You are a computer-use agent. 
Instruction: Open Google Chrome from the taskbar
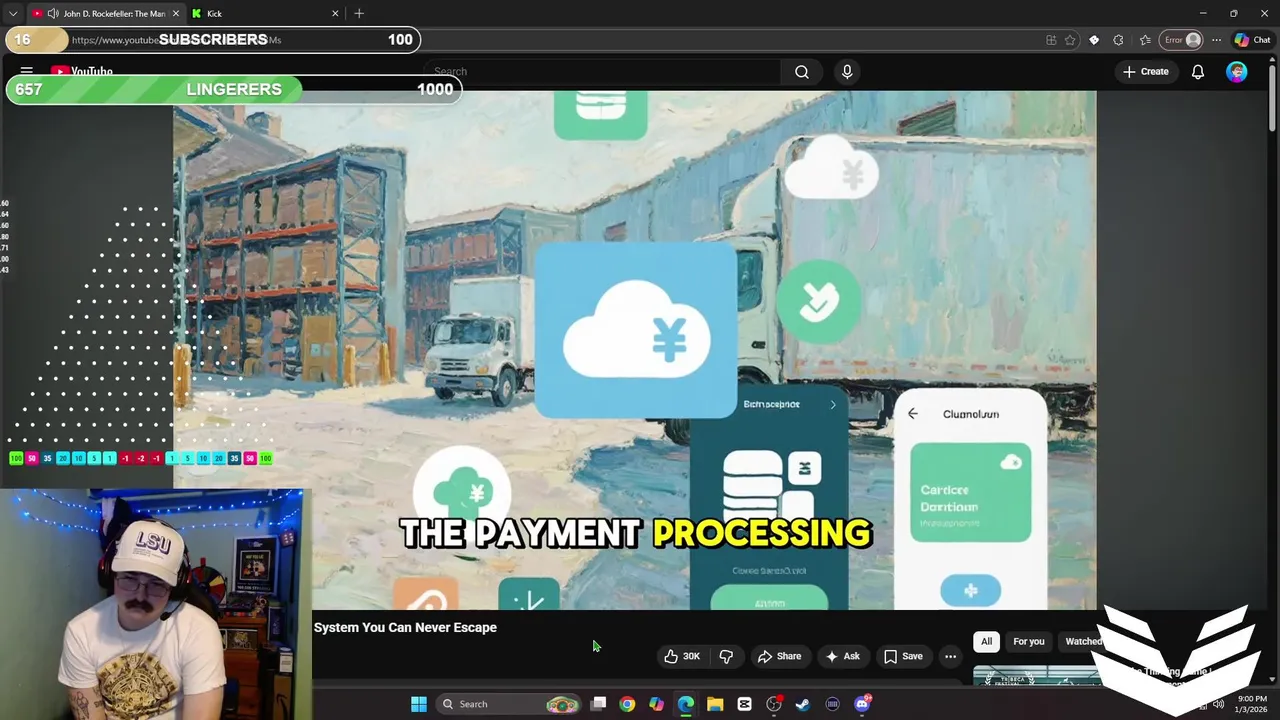tap(627, 704)
